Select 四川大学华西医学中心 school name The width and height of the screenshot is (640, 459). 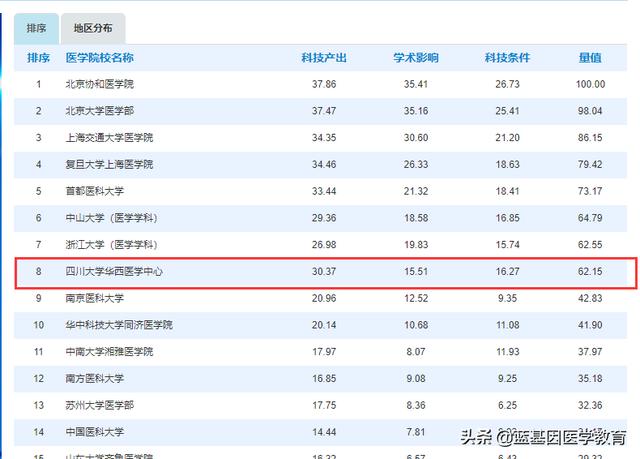114,271
